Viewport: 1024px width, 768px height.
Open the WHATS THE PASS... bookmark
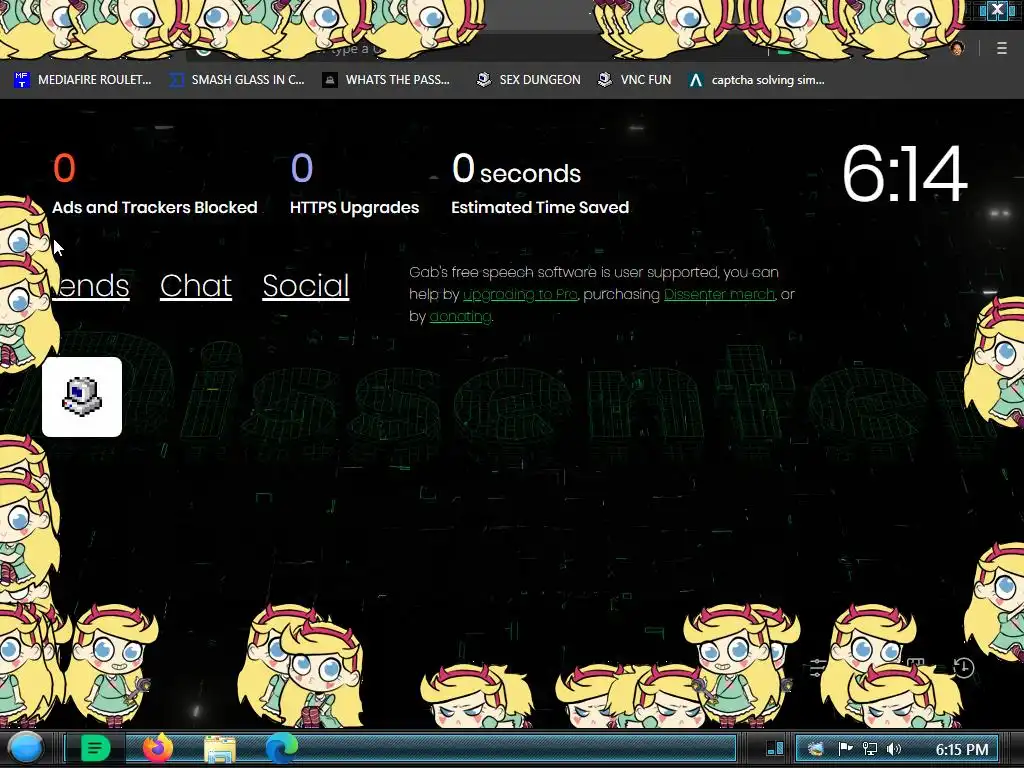(x=387, y=80)
